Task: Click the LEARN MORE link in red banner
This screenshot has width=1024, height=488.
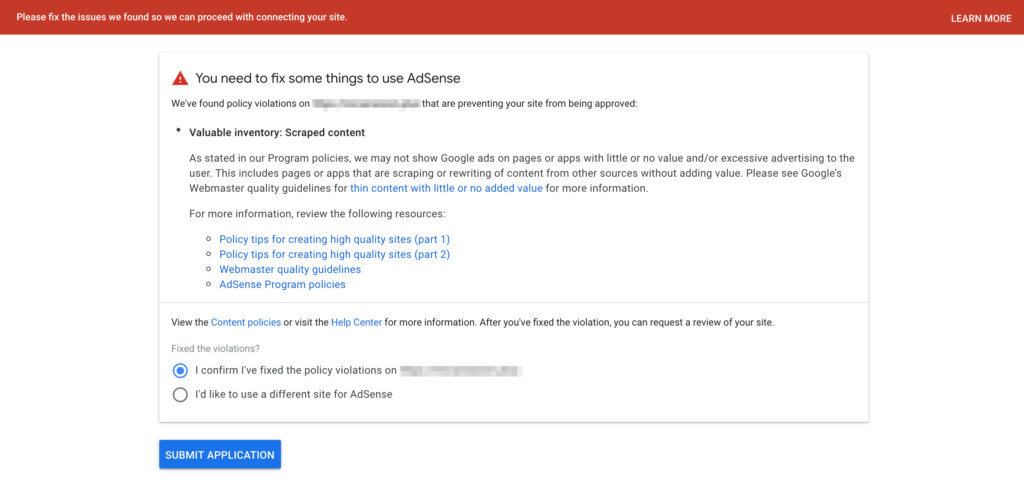Action: (980, 18)
